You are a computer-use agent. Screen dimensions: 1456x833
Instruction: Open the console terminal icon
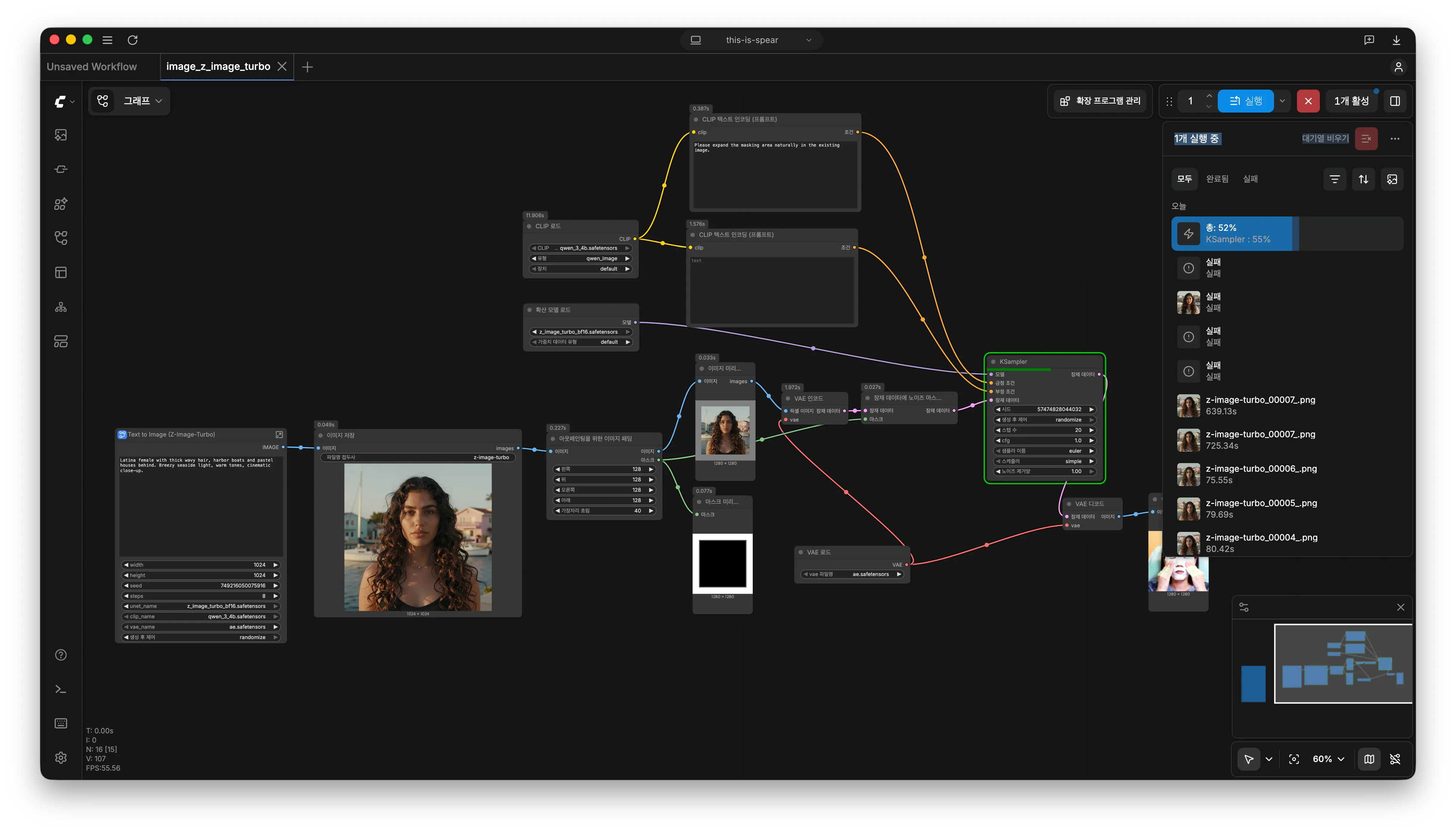coord(61,689)
